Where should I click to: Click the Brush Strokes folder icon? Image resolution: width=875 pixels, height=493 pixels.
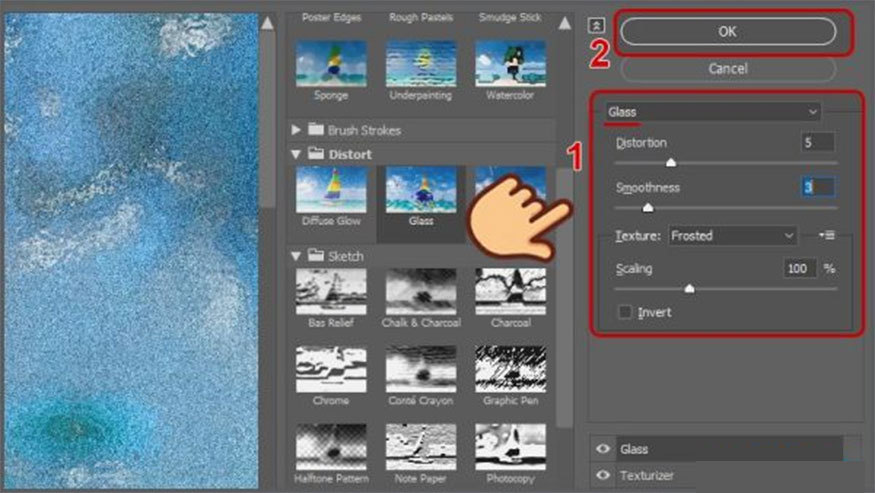click(316, 130)
